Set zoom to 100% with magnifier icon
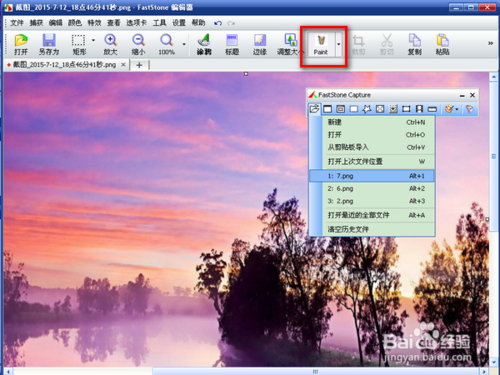The image size is (500, 375). tap(166, 44)
